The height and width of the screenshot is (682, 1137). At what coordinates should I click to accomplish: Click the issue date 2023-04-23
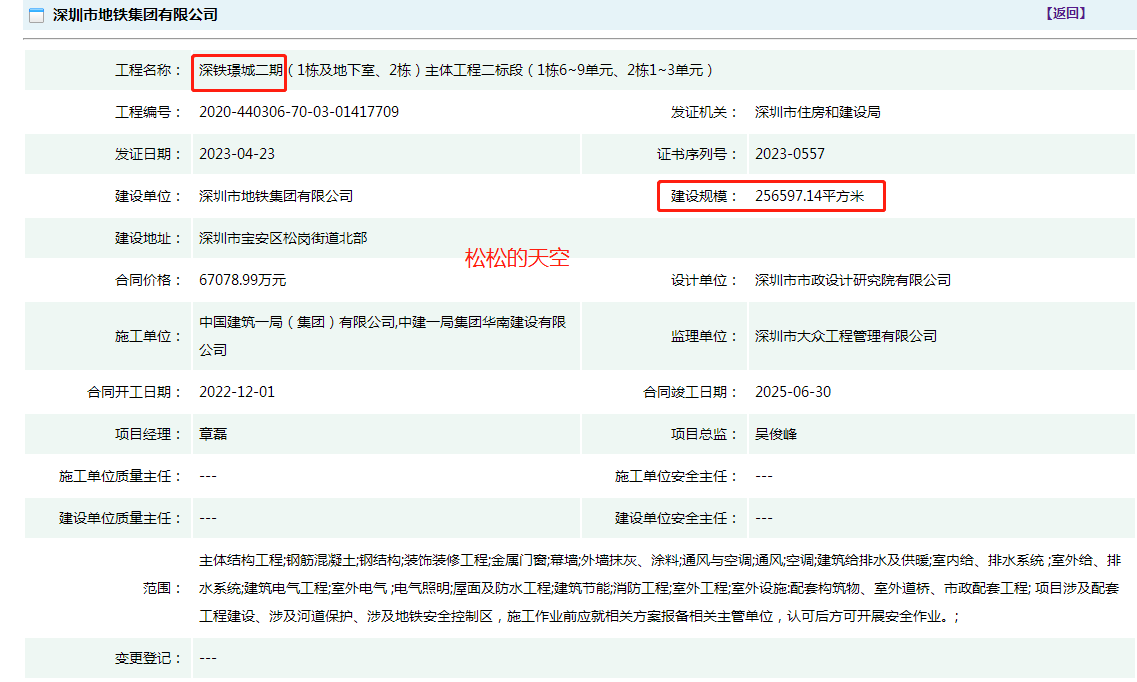tap(237, 154)
